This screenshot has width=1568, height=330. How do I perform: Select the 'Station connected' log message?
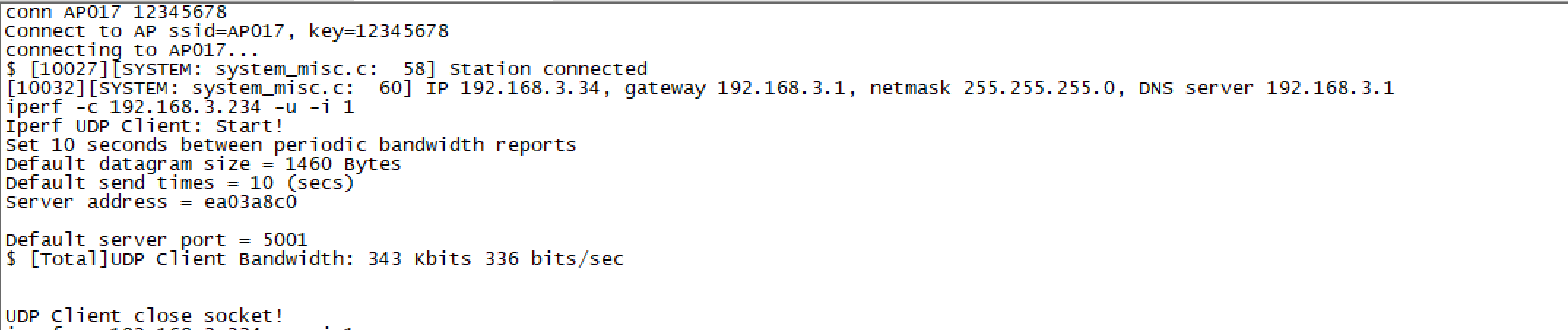[548, 69]
